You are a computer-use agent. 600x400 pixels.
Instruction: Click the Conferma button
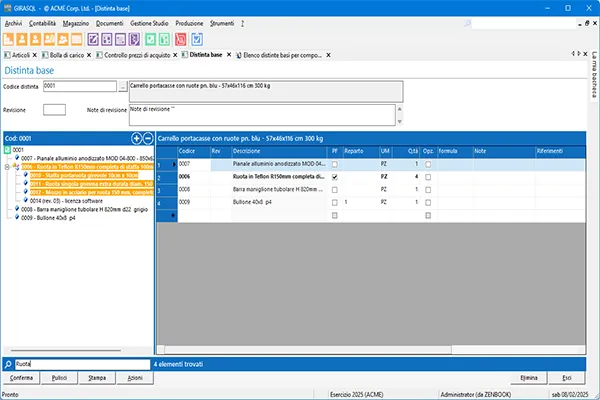point(21,378)
